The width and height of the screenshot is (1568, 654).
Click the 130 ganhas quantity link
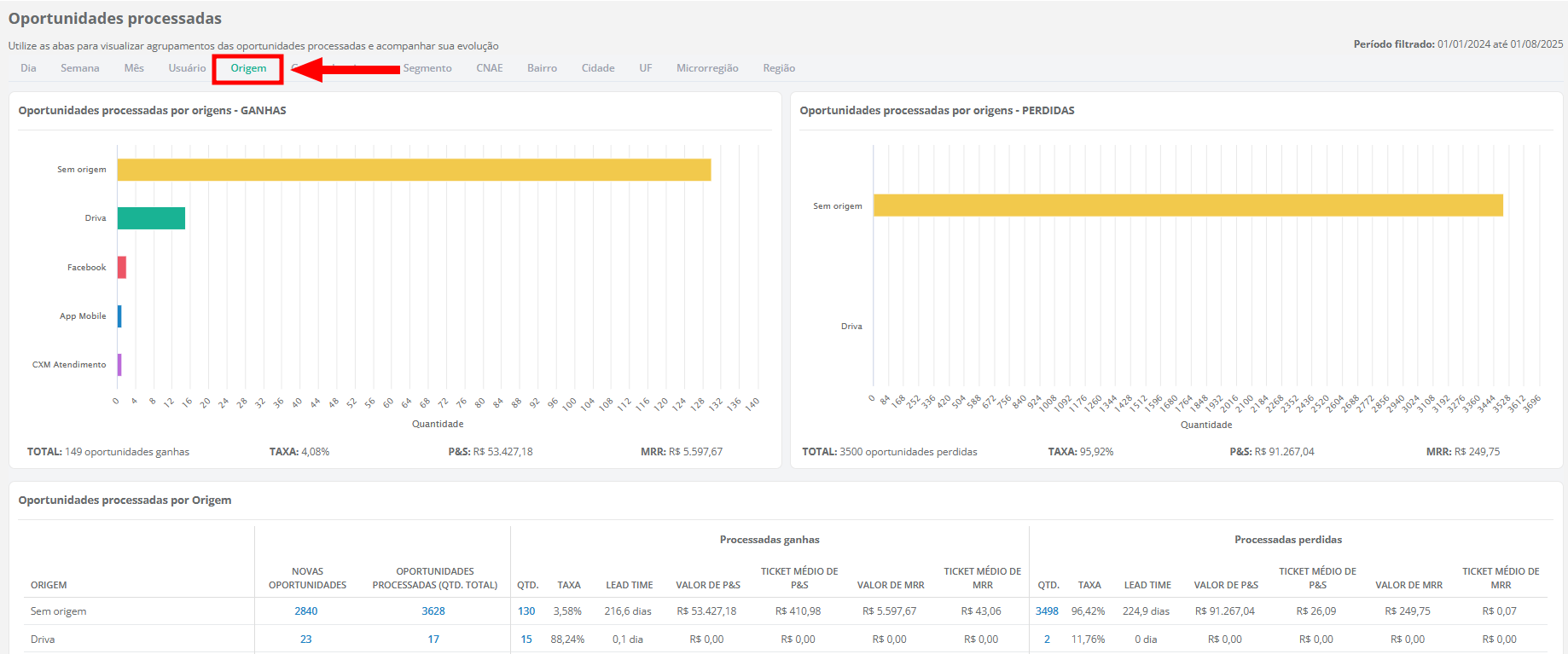pyautogui.click(x=526, y=611)
